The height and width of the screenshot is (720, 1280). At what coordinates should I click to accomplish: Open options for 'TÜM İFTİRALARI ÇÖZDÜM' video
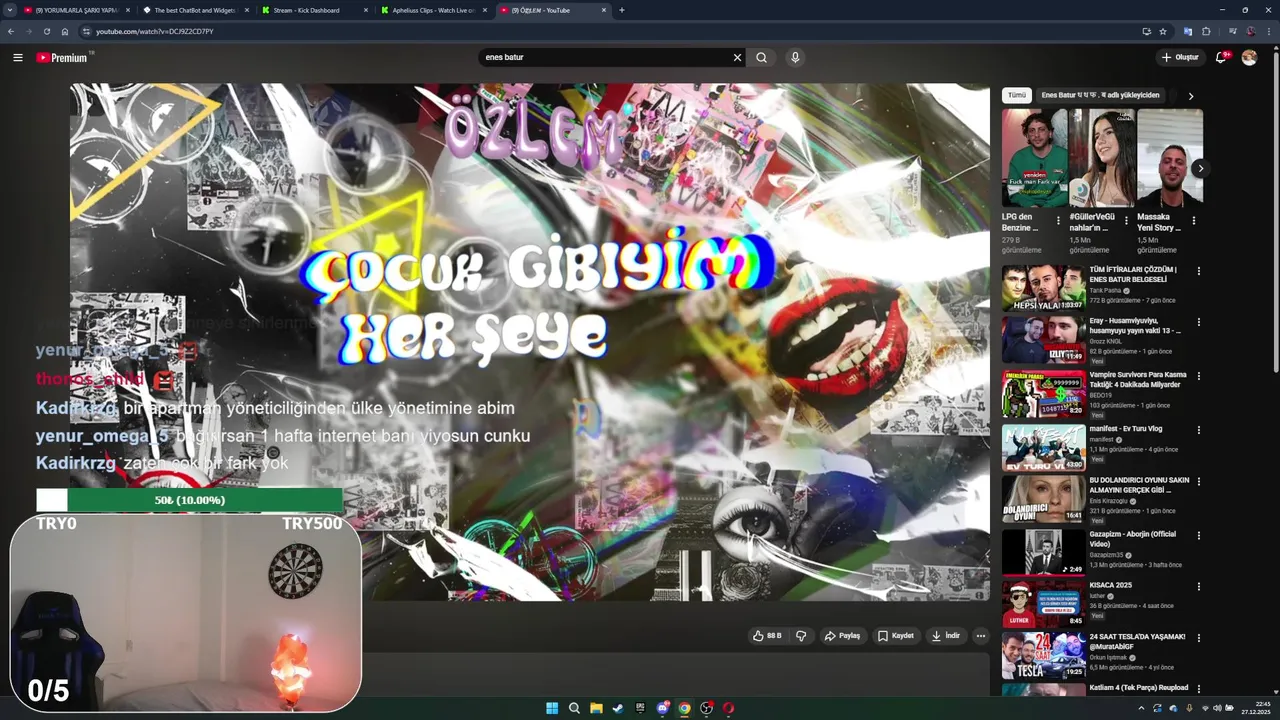(x=1198, y=271)
